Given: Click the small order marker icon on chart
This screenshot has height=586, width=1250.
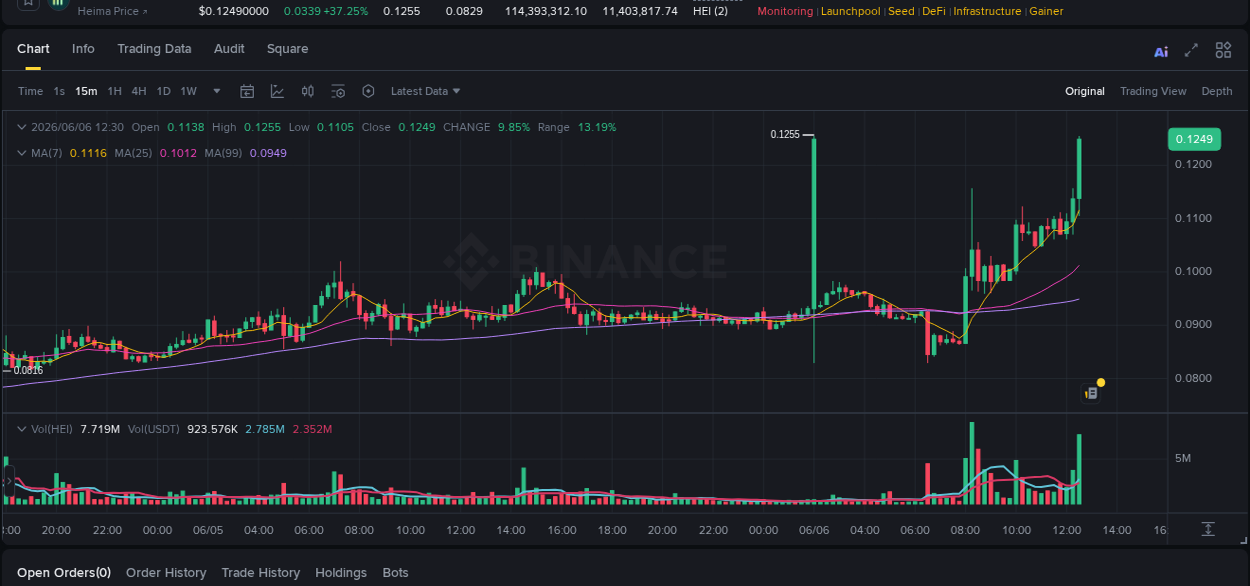Looking at the screenshot, I should 1091,393.
